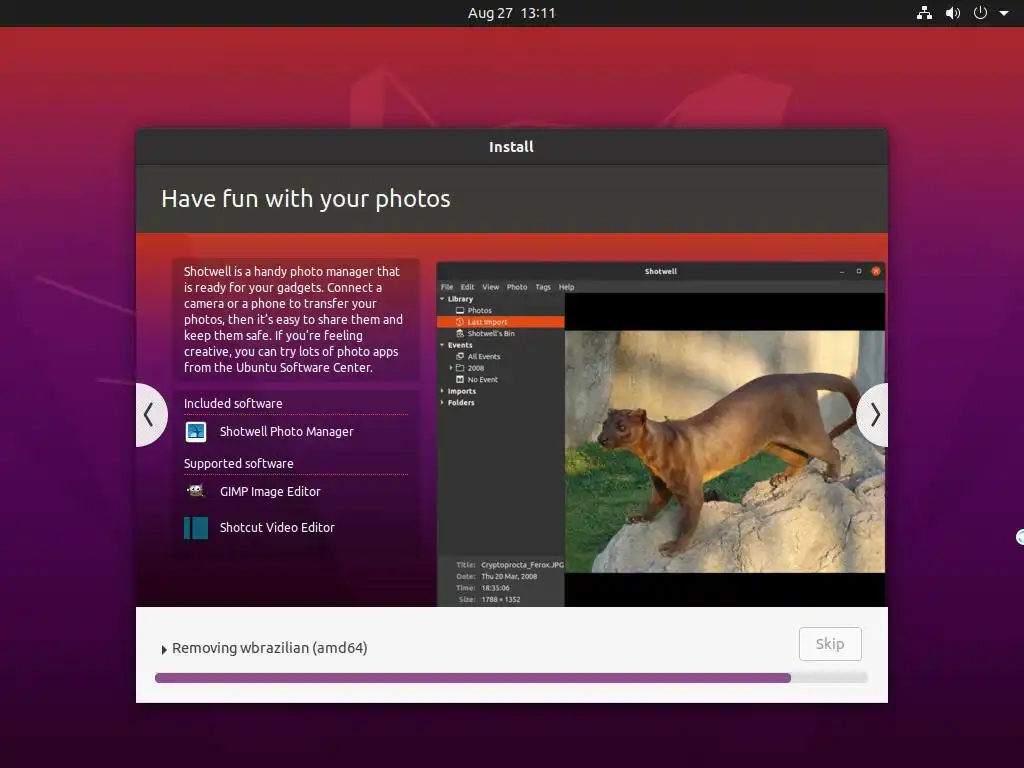Click the Supported software heading
Image resolution: width=1024 pixels, height=768 pixels.
point(238,464)
